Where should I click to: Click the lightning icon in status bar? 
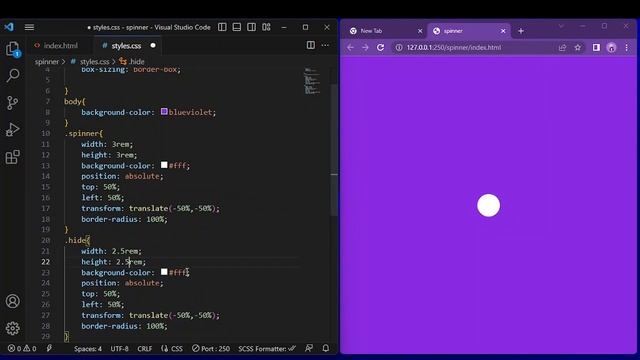click(49, 349)
